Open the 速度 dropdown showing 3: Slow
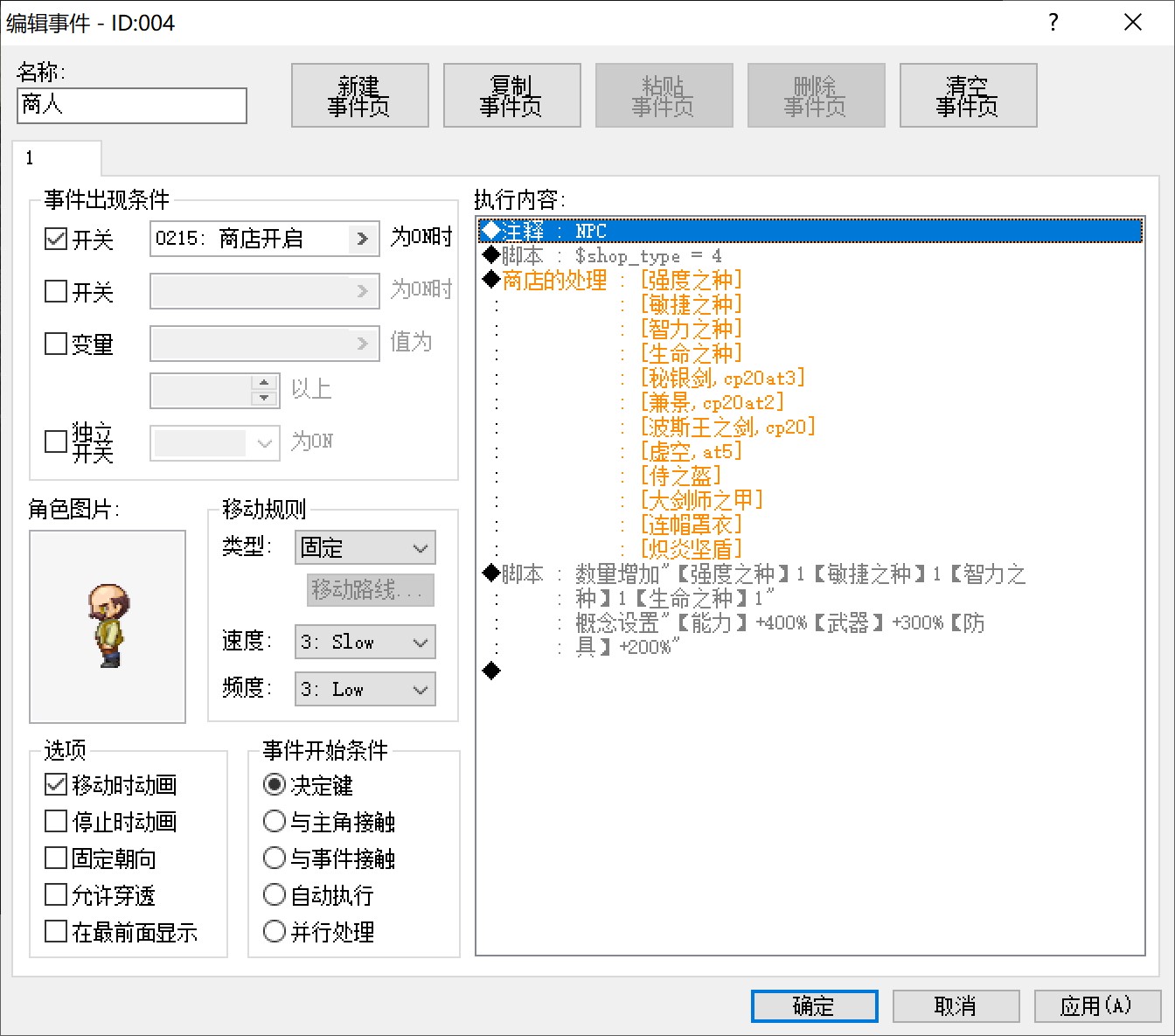1175x1036 pixels. coord(365,642)
